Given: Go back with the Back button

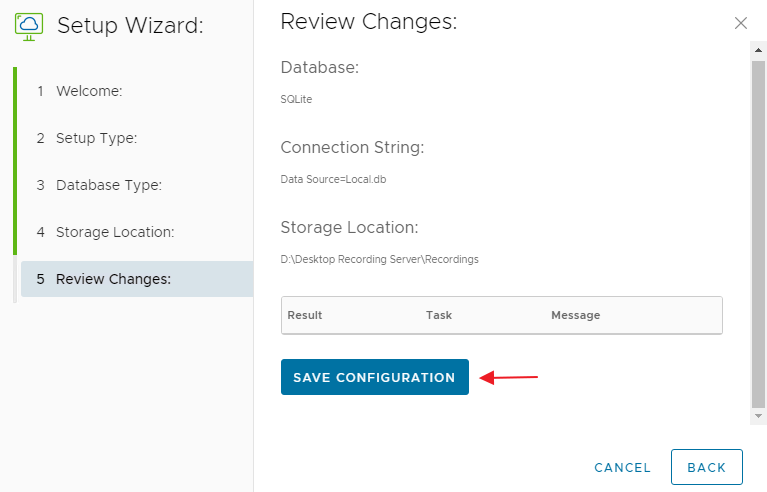Looking at the screenshot, I should click(x=706, y=467).
